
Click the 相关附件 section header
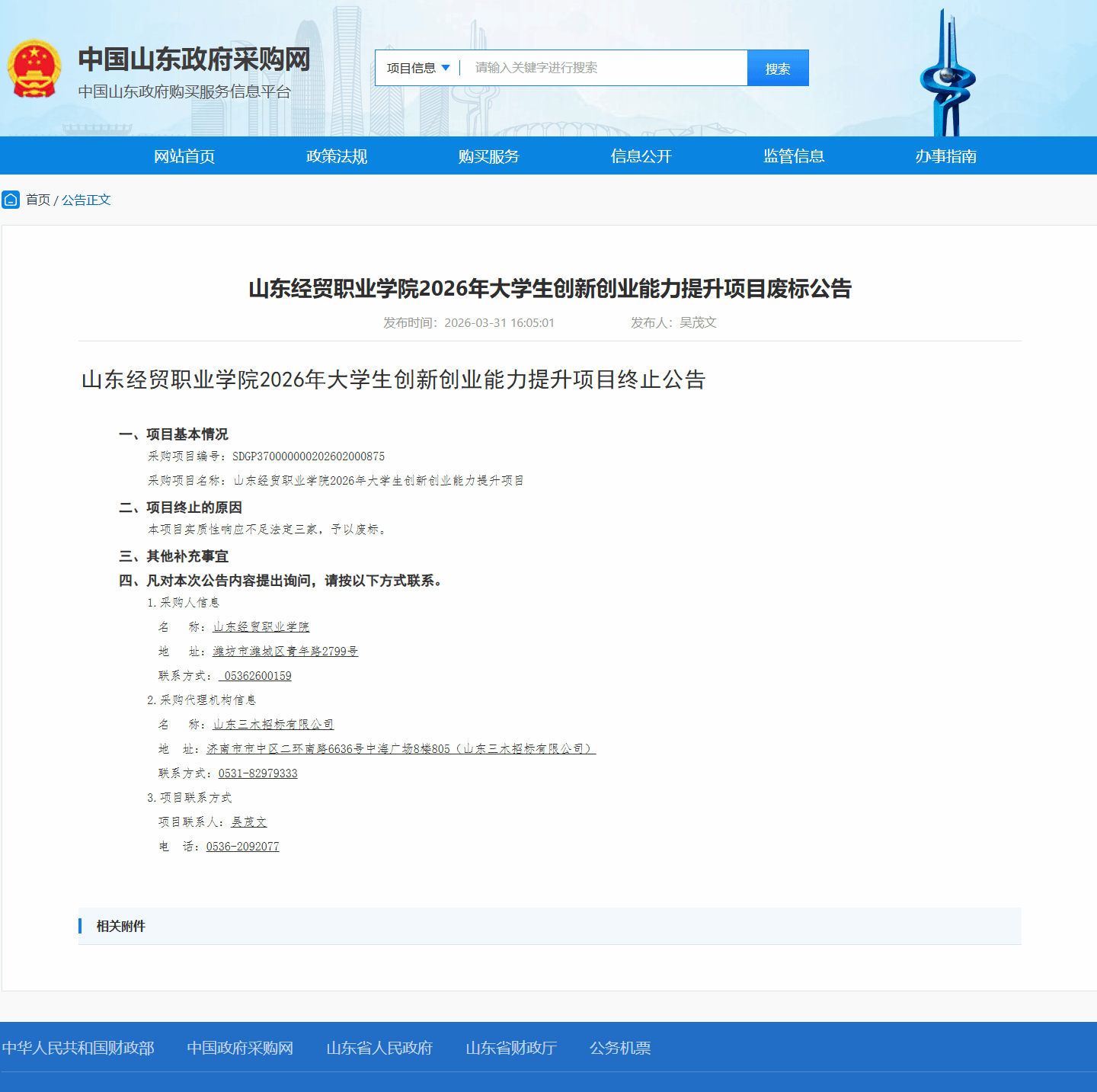[120, 926]
